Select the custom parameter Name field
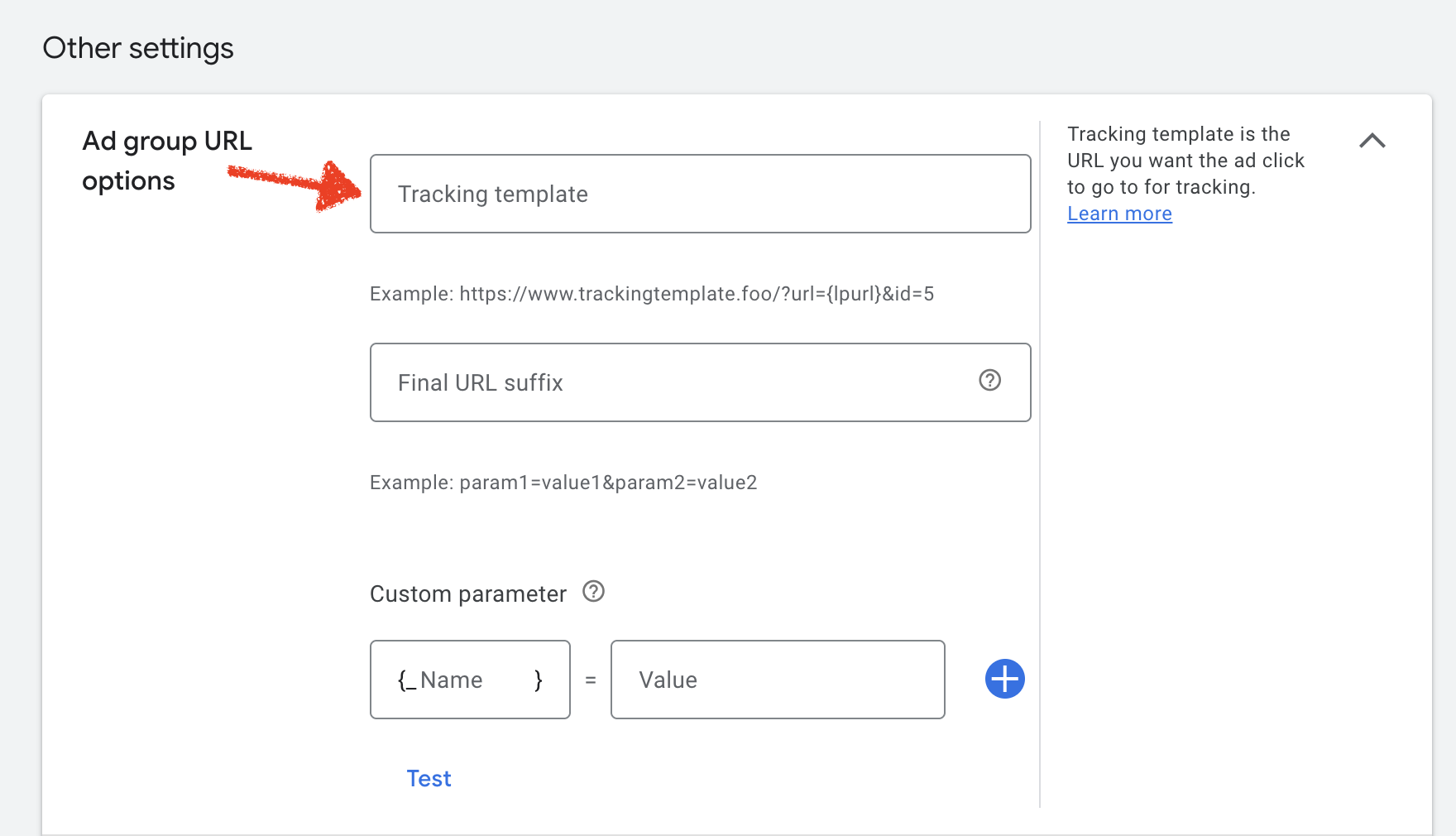Screen dimensions: 1456x836 (463, 680)
